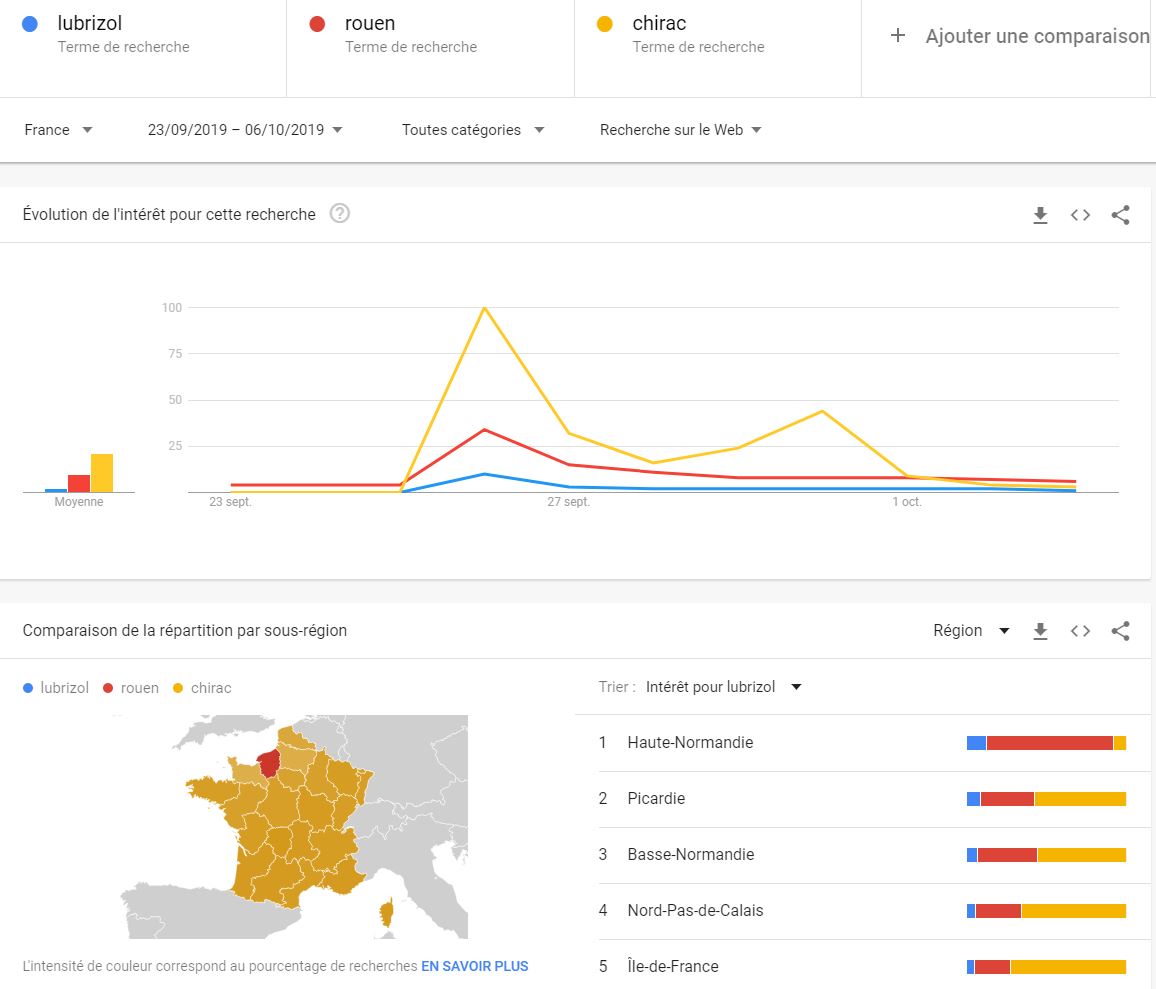
Task: Change the Région granularity dropdown
Action: tap(971, 631)
